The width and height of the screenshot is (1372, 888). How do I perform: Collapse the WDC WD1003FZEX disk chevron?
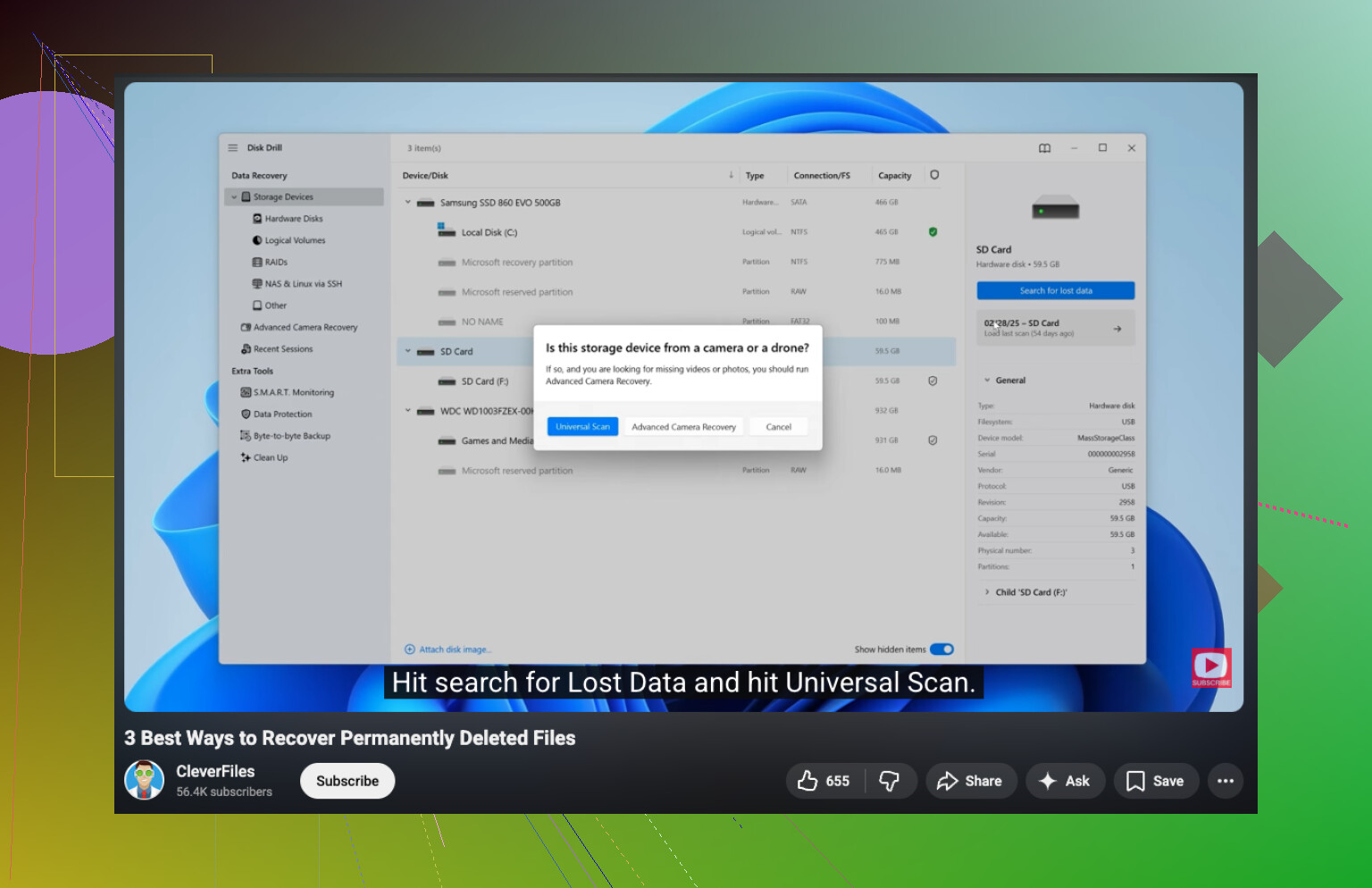pyautogui.click(x=408, y=411)
